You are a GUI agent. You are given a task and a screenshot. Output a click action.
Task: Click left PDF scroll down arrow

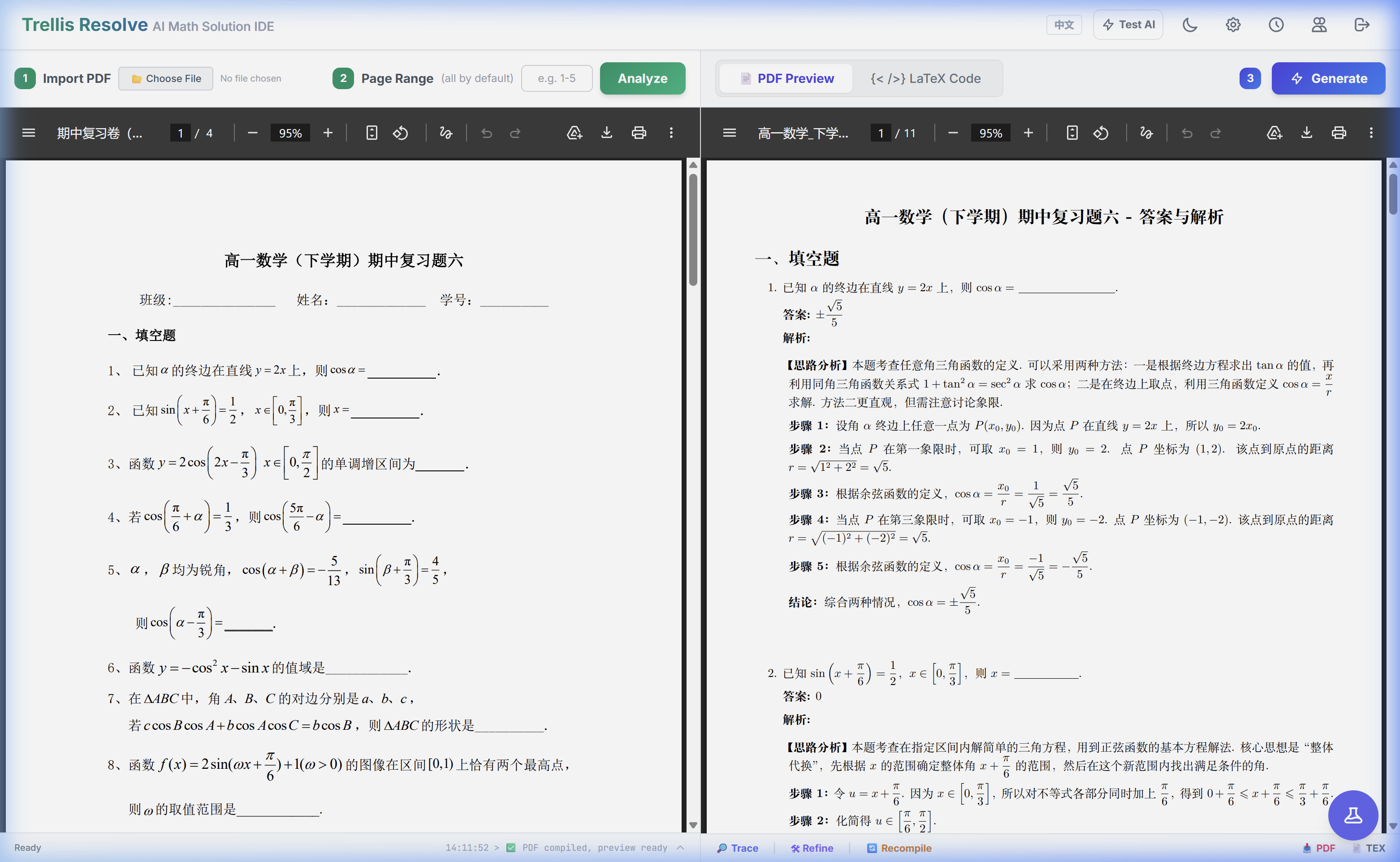point(693,825)
